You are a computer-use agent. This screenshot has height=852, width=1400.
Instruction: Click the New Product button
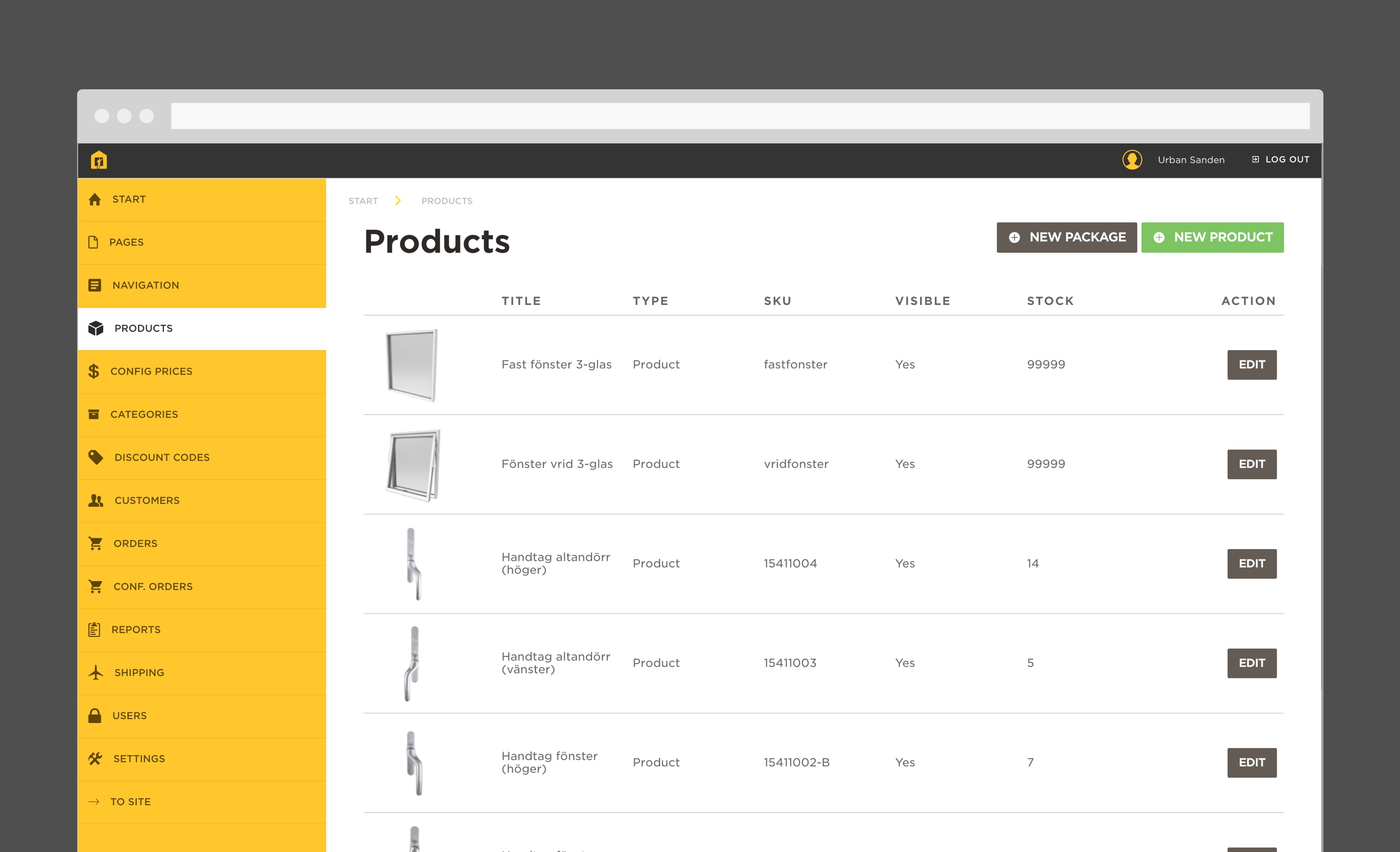[x=1212, y=237]
